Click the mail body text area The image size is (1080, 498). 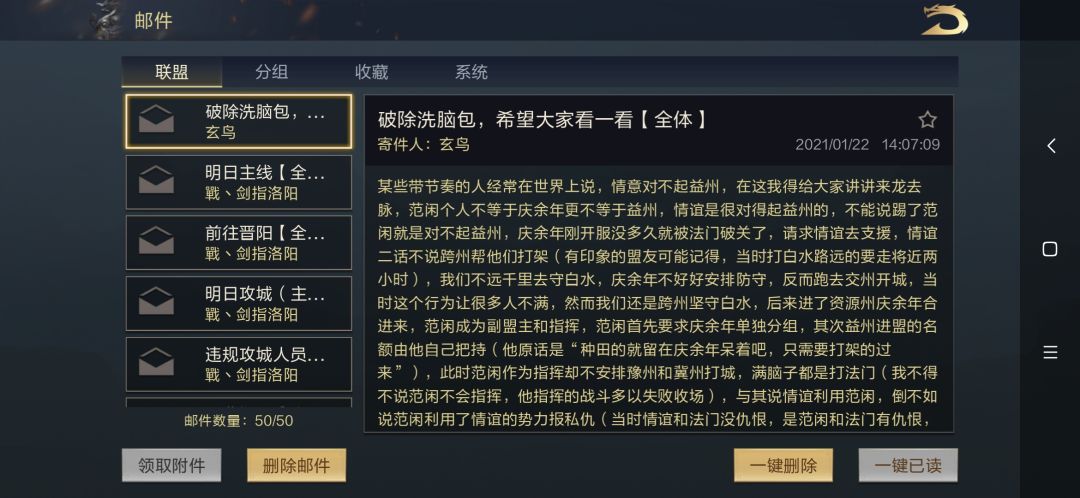[x=657, y=300]
